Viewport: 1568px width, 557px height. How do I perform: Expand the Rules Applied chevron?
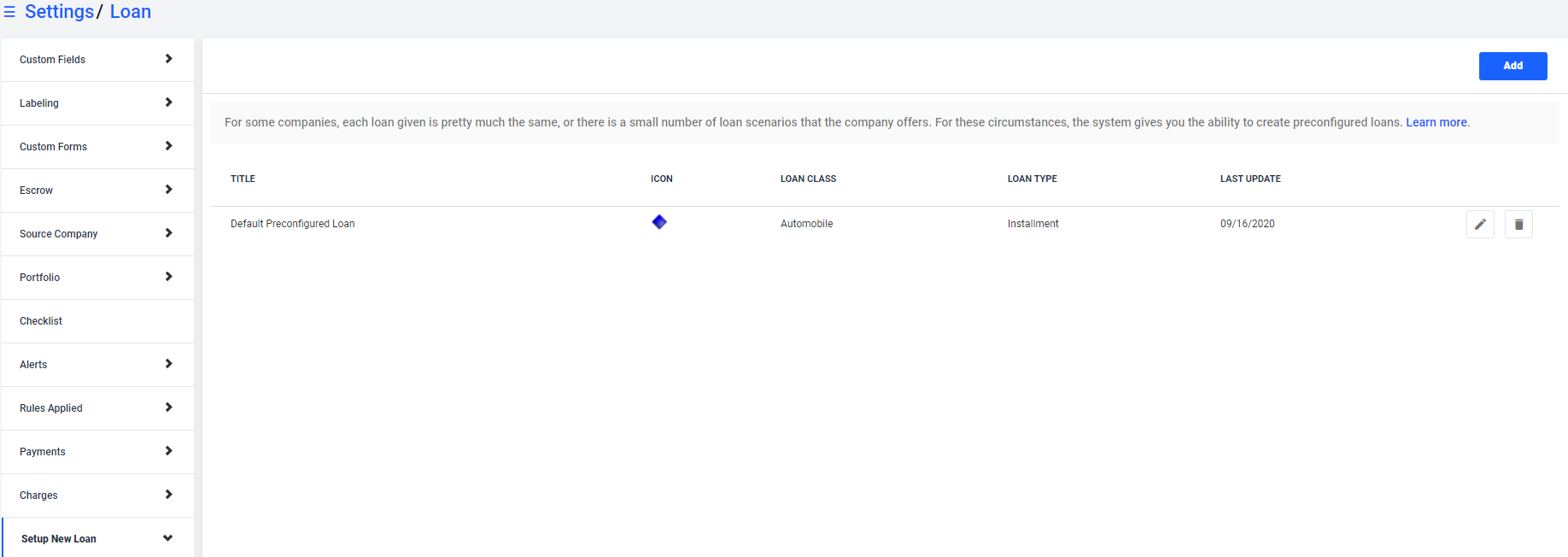click(x=168, y=407)
